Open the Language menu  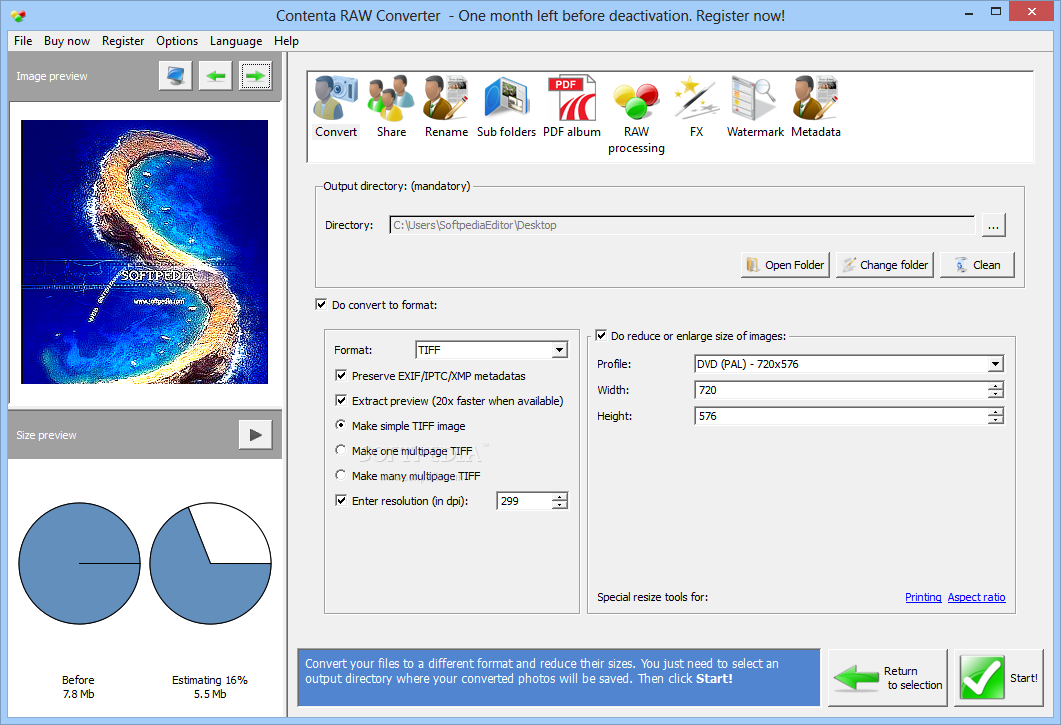236,41
